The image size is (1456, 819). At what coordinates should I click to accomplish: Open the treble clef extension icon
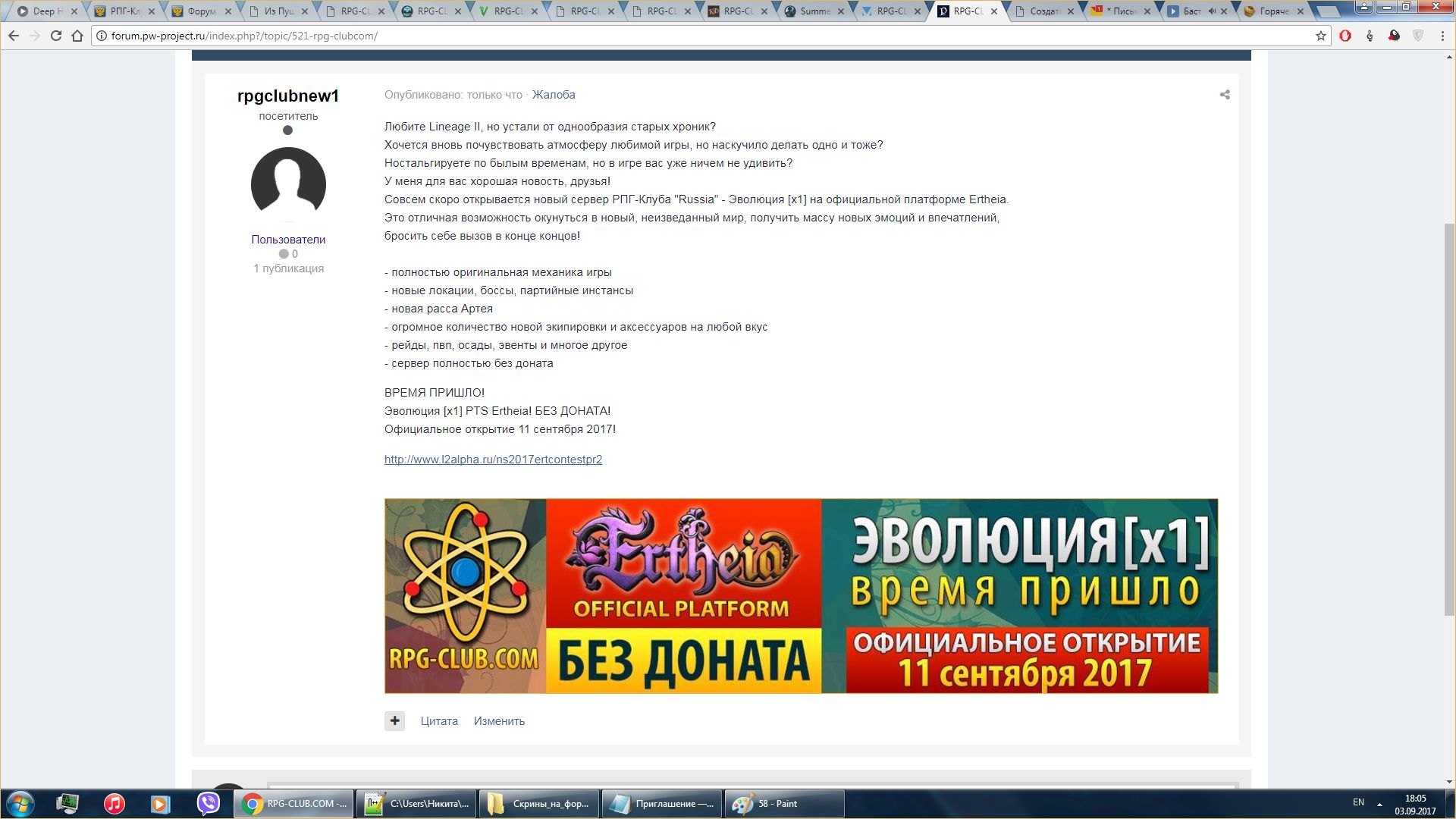1370,36
